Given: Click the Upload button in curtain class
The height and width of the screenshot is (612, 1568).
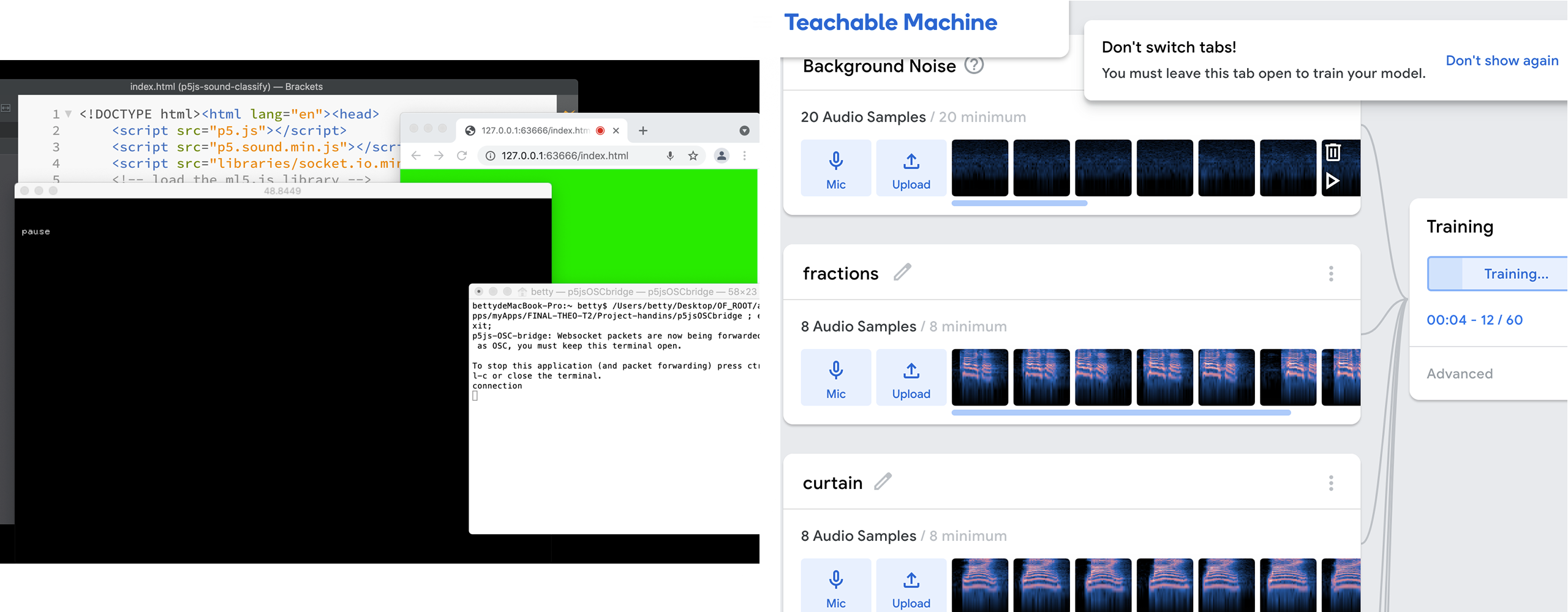Looking at the screenshot, I should (911, 586).
